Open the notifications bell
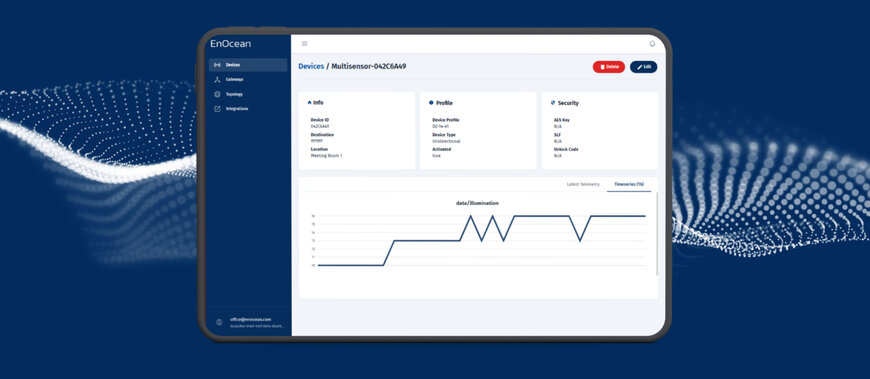870x379 pixels. point(652,44)
